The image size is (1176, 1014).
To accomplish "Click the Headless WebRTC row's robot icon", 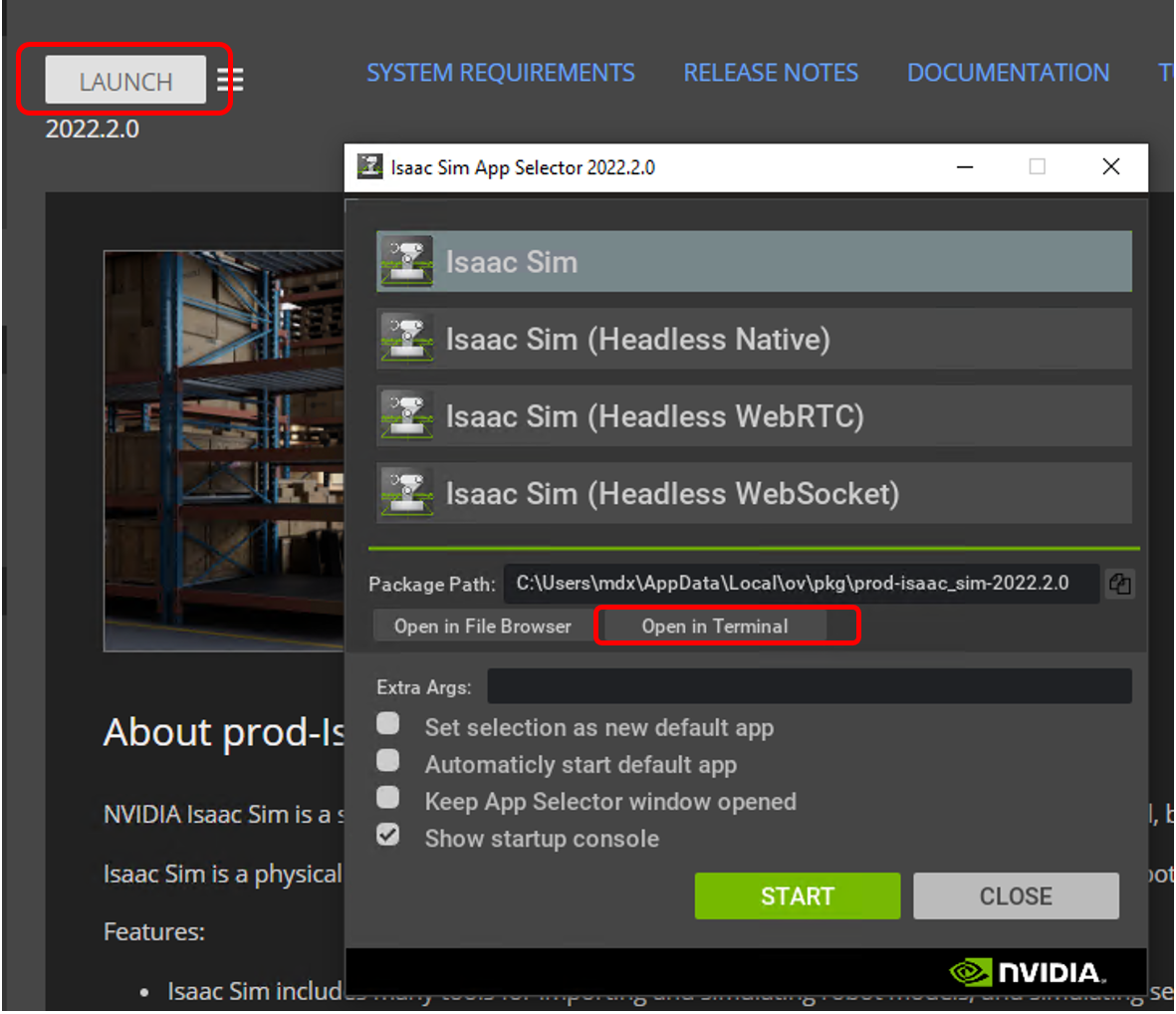I will pos(406,415).
